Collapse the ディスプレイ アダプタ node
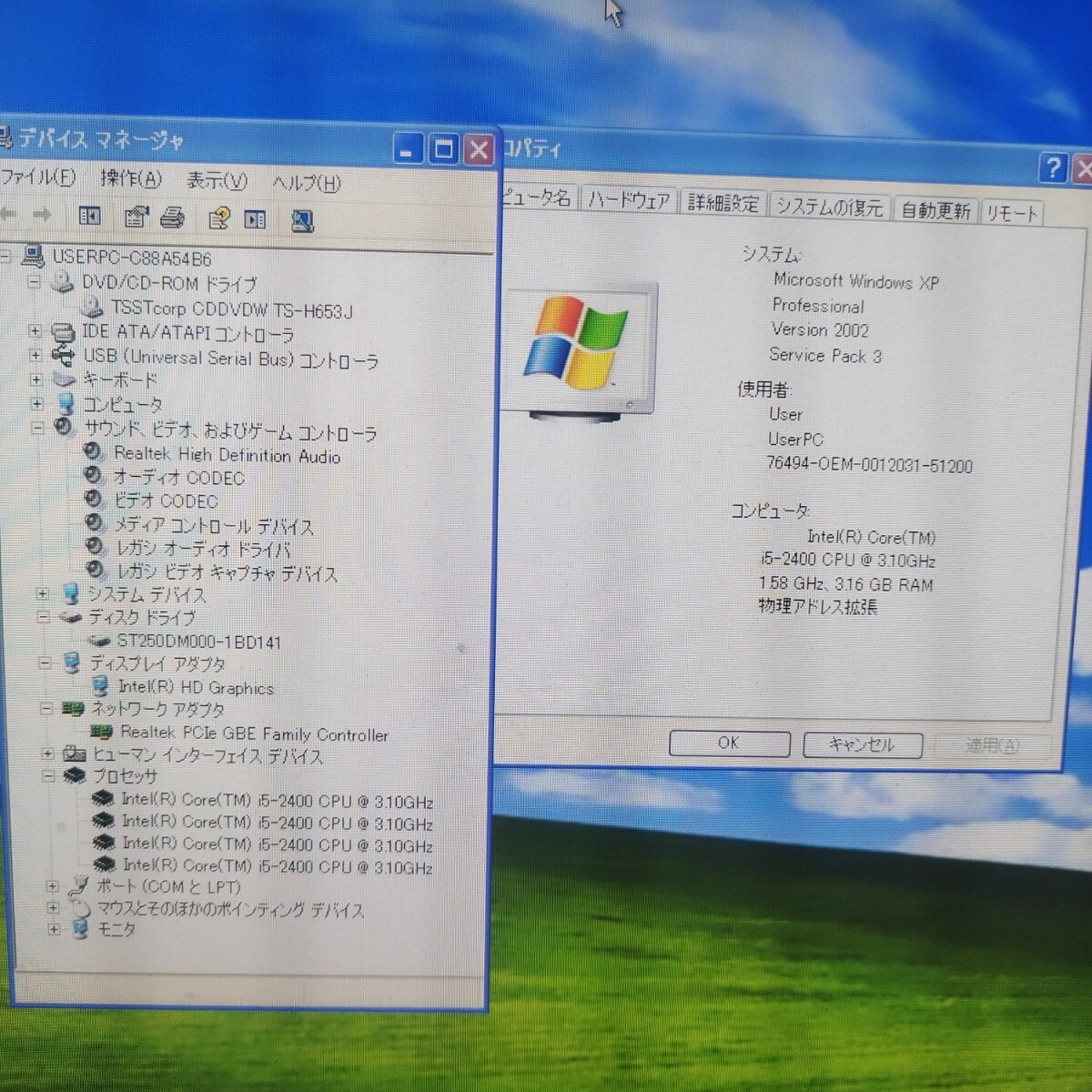1092x1092 pixels. coord(44,663)
